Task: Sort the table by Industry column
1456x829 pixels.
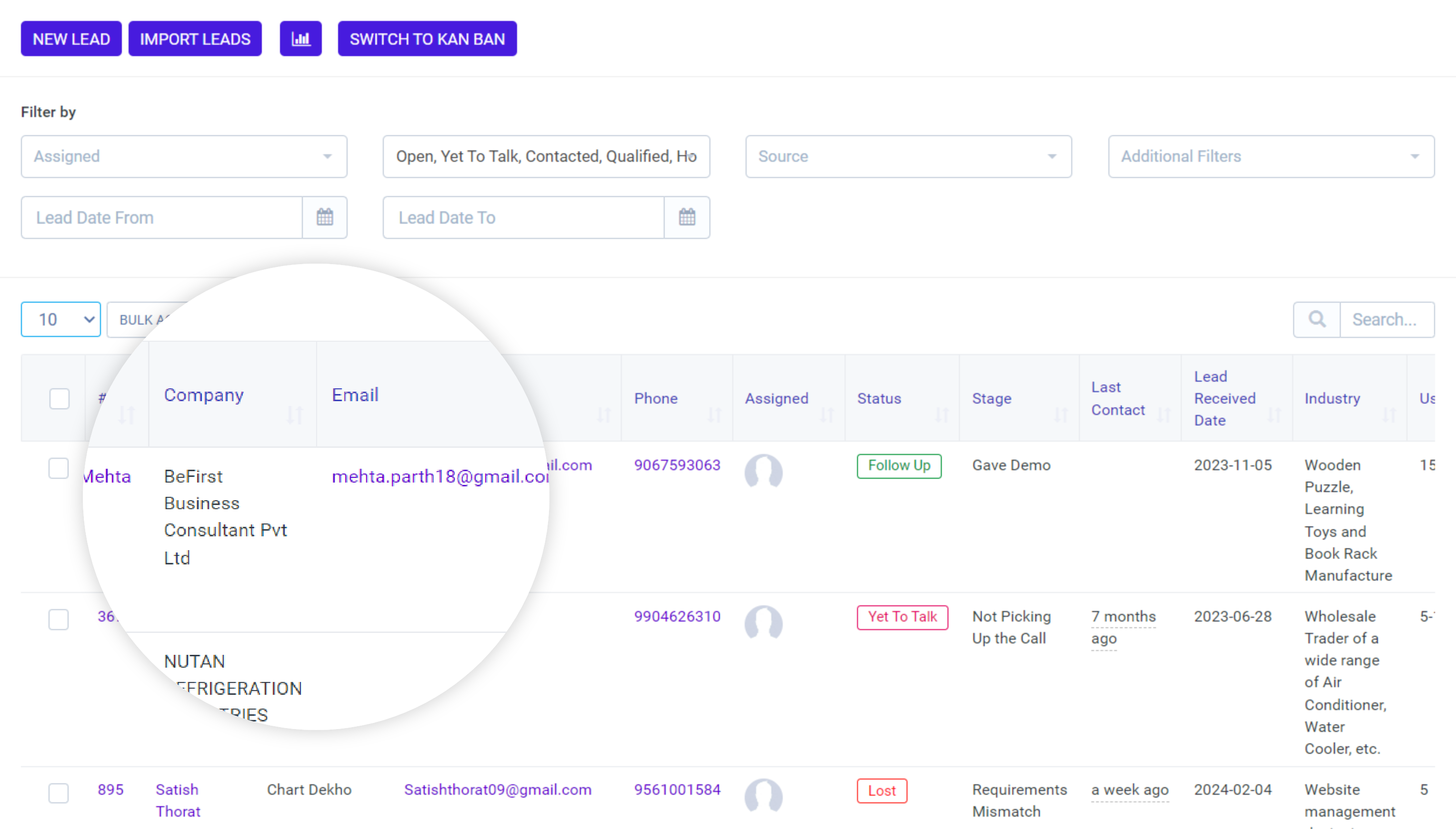Action: (1390, 414)
